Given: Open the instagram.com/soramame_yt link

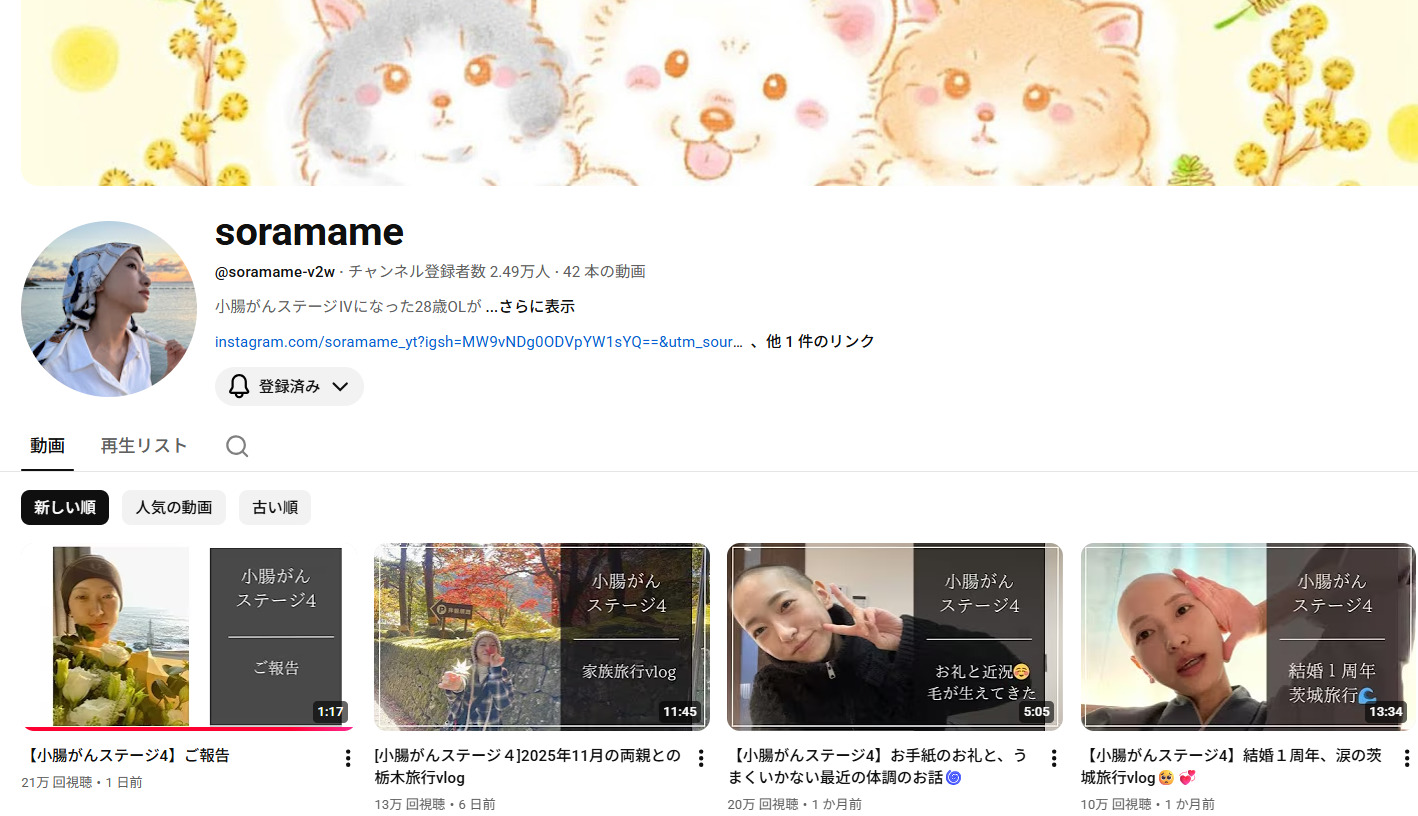Looking at the screenshot, I should (478, 341).
